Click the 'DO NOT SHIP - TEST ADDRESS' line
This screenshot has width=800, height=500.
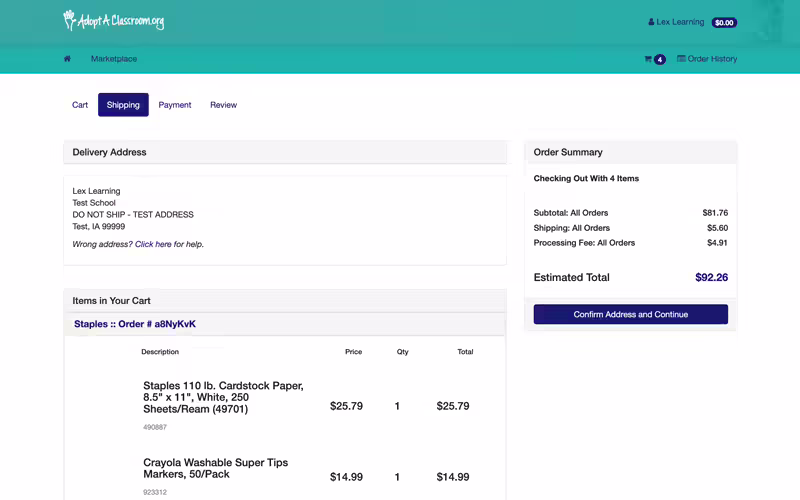133,214
